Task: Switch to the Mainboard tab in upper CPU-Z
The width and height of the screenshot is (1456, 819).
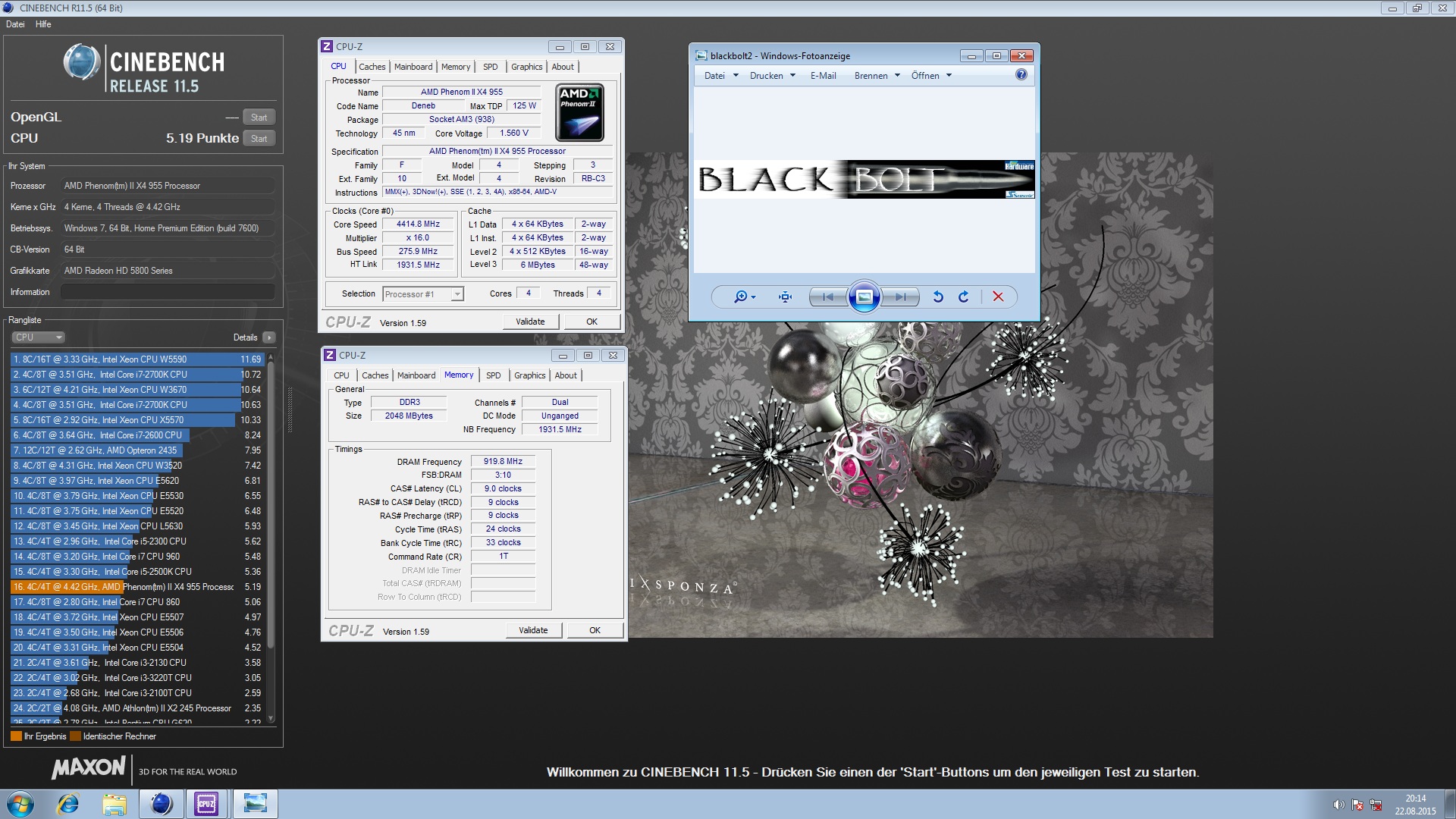Action: tap(413, 67)
